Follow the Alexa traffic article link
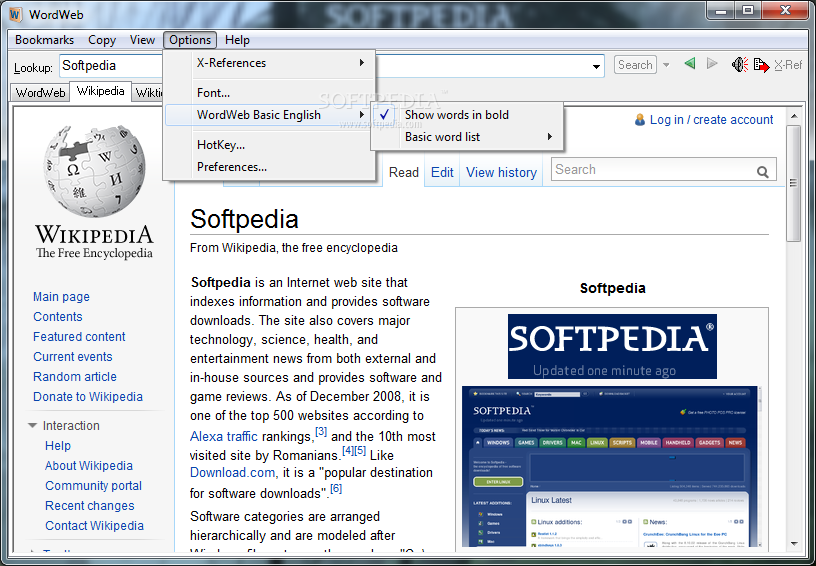The width and height of the screenshot is (816, 566). click(x=224, y=436)
